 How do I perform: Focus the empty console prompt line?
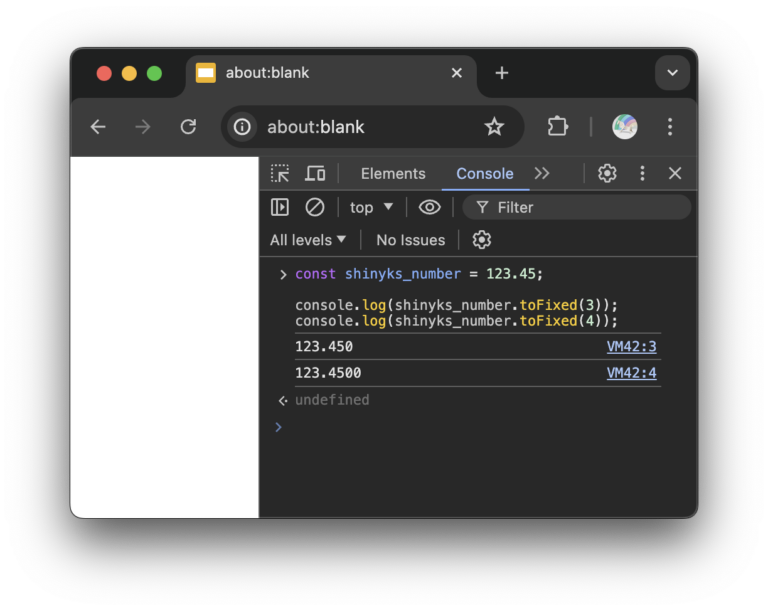(x=478, y=427)
